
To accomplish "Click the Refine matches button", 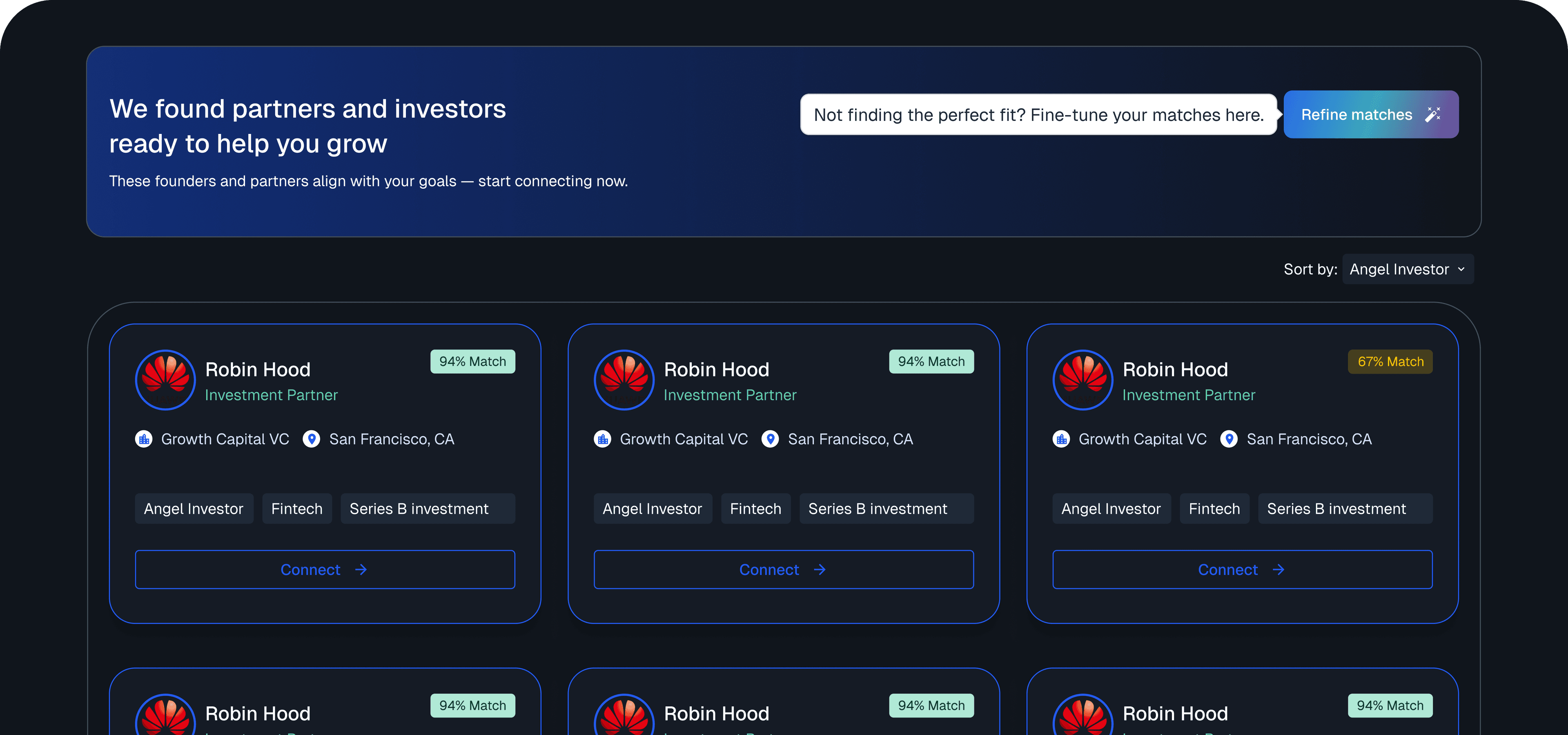I will 1371,114.
